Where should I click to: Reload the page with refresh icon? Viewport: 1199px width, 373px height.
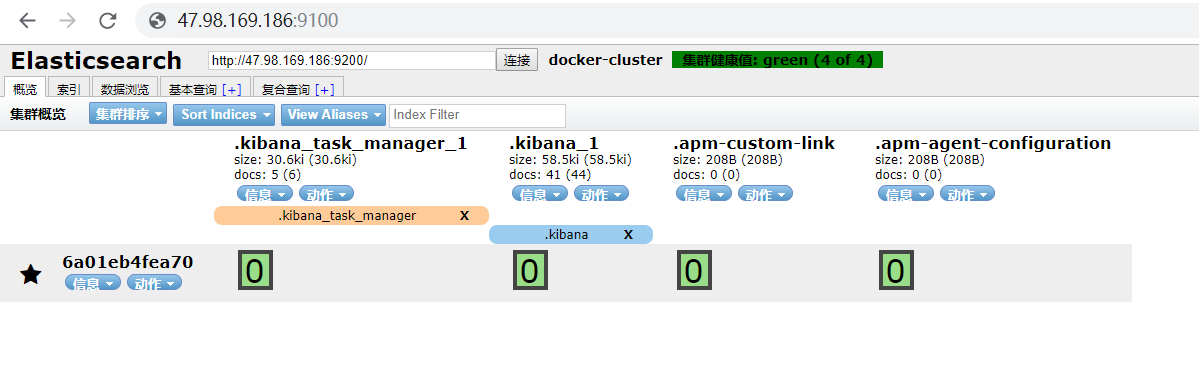[x=108, y=21]
